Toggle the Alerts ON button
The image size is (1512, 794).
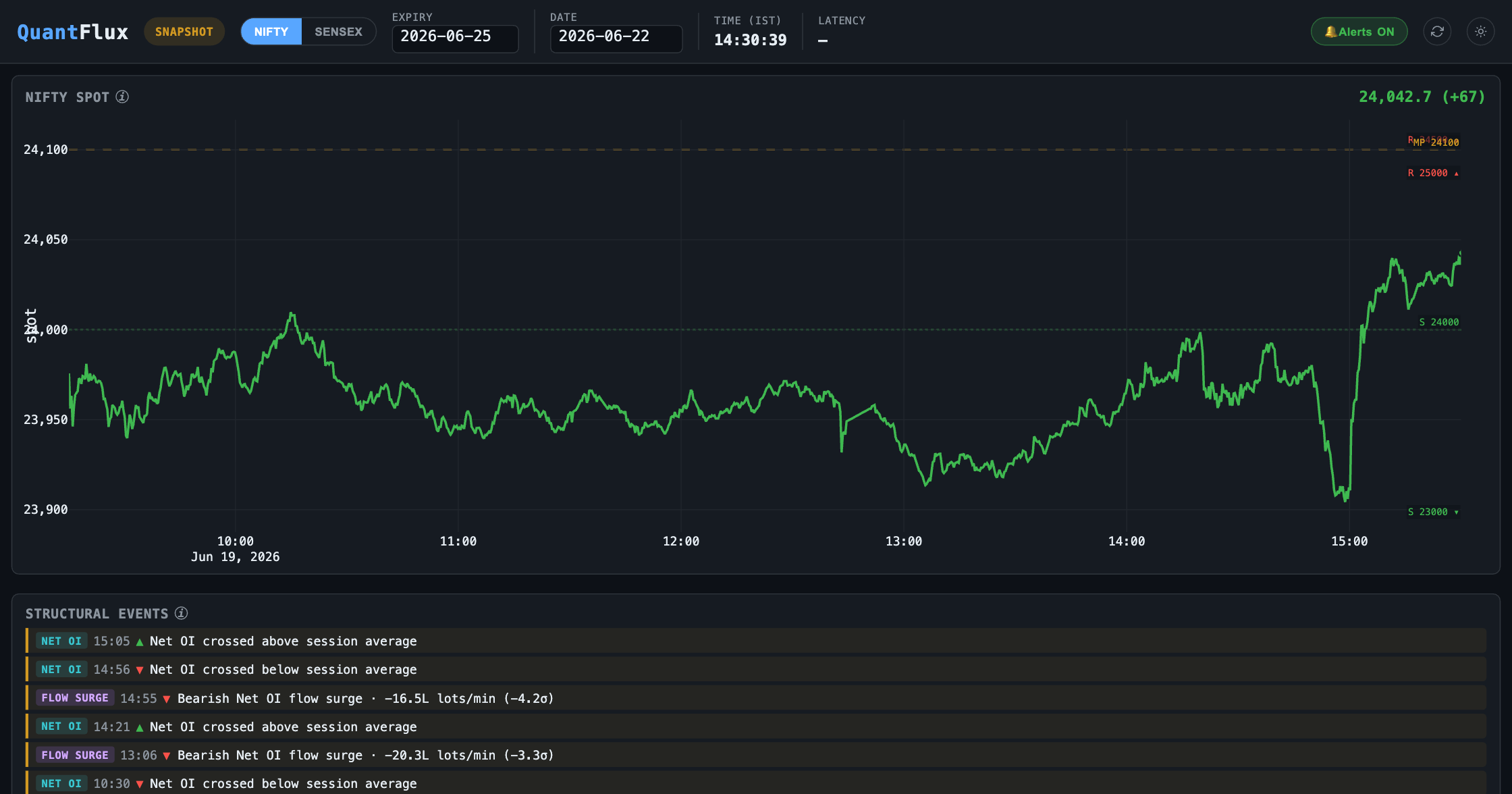pyautogui.click(x=1359, y=32)
